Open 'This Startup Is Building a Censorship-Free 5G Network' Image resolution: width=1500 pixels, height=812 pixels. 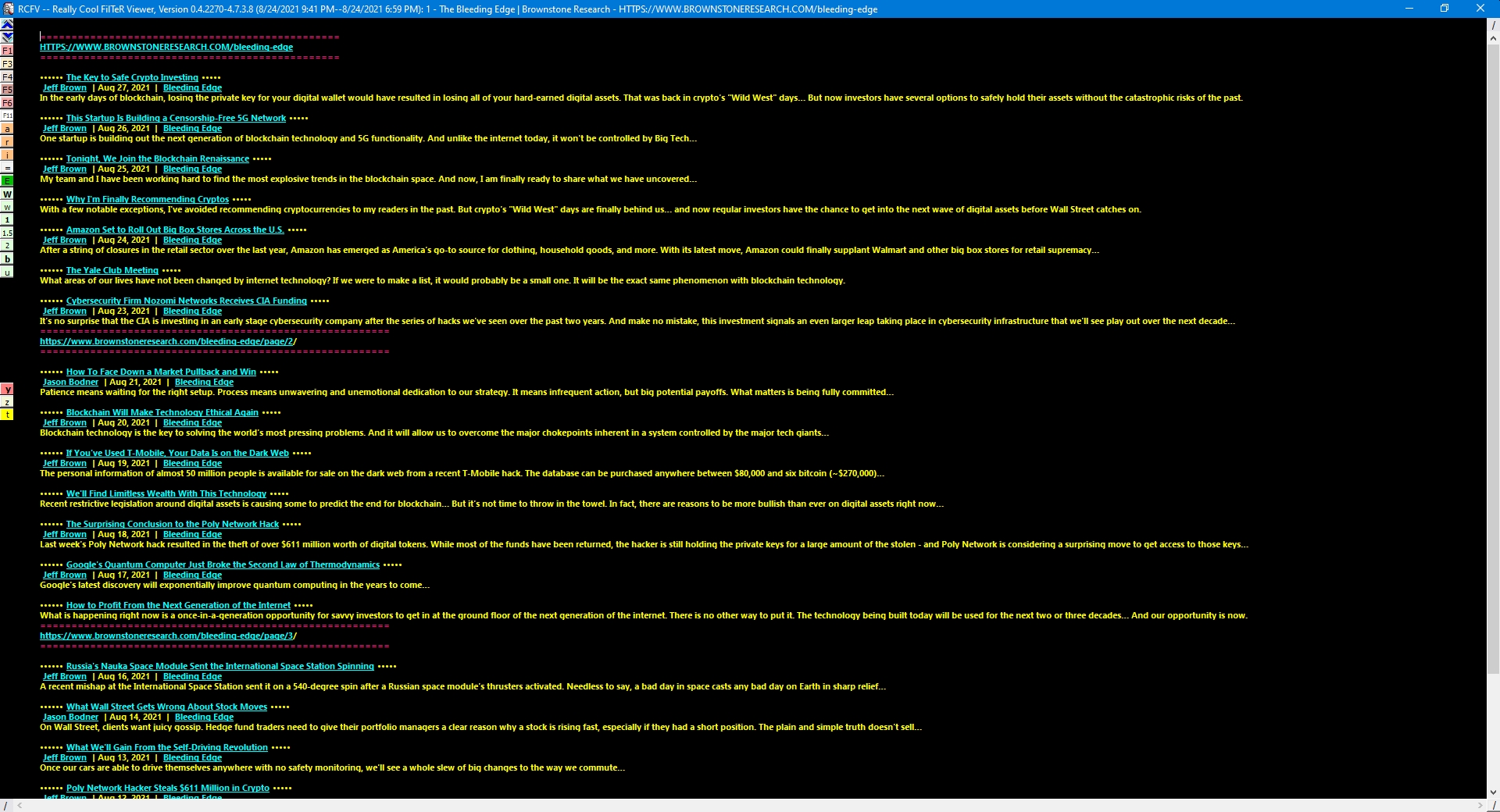click(176, 118)
